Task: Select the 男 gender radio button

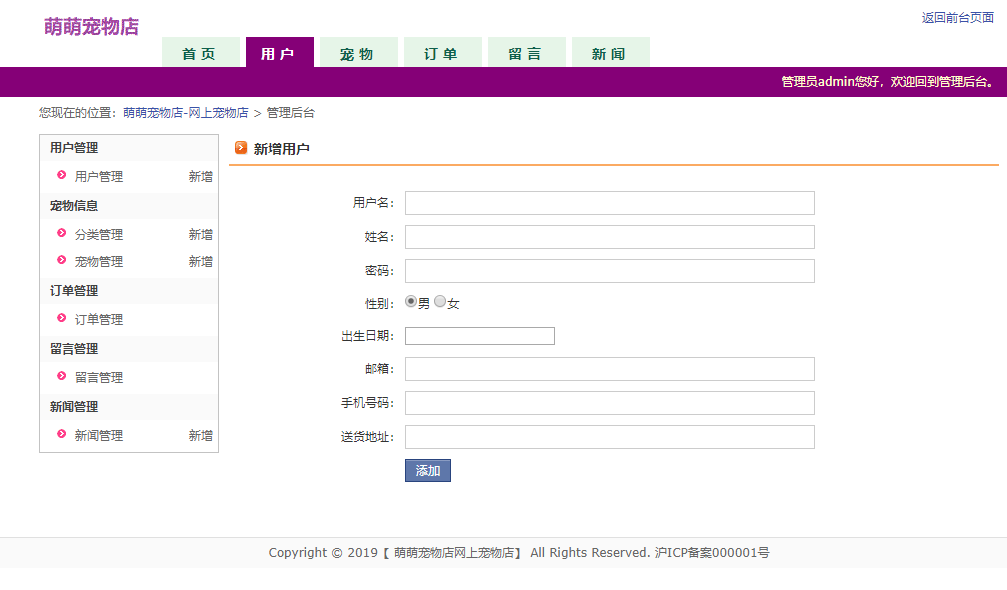Action: (410, 301)
